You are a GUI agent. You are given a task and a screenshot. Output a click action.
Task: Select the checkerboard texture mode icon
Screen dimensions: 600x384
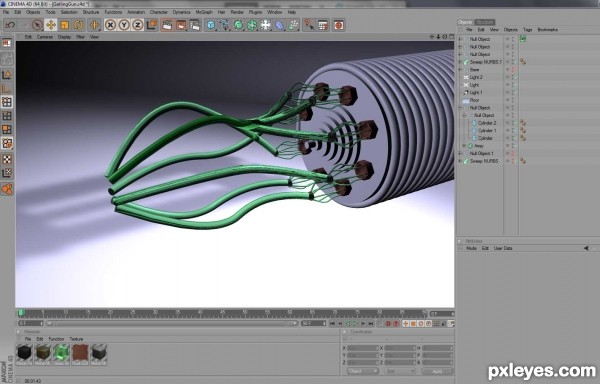[7, 159]
